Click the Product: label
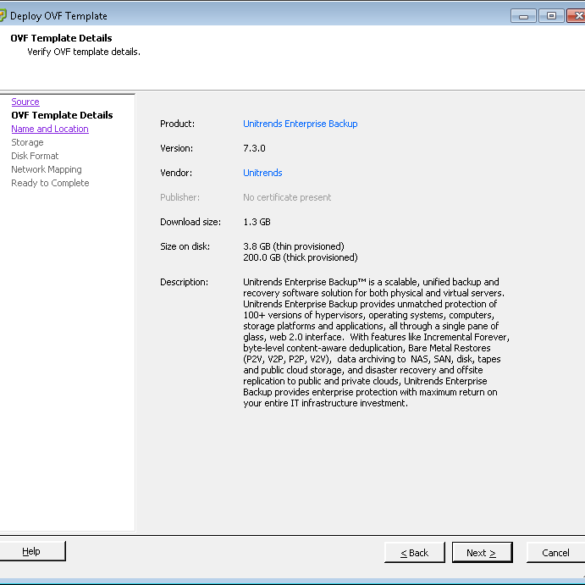Screen dimensions: 585x585 tap(177, 124)
